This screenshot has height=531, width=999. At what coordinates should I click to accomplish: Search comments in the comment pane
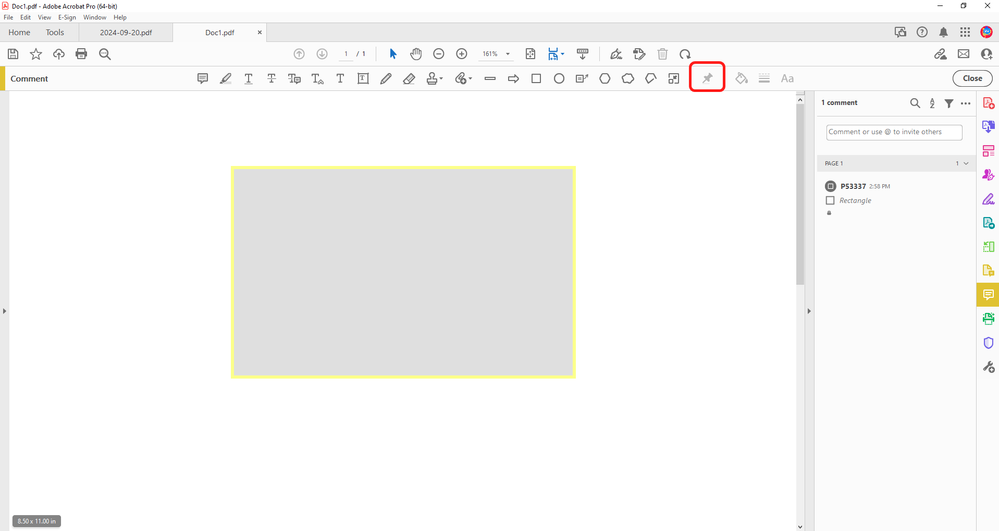915,103
